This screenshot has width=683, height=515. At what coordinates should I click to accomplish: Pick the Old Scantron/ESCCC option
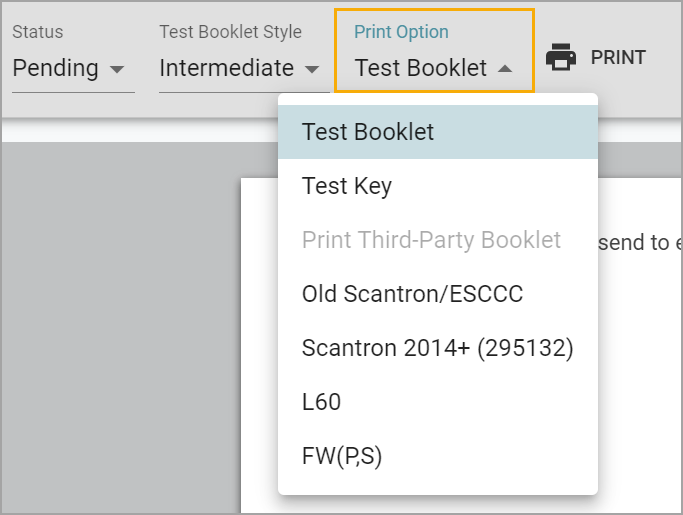click(438, 294)
